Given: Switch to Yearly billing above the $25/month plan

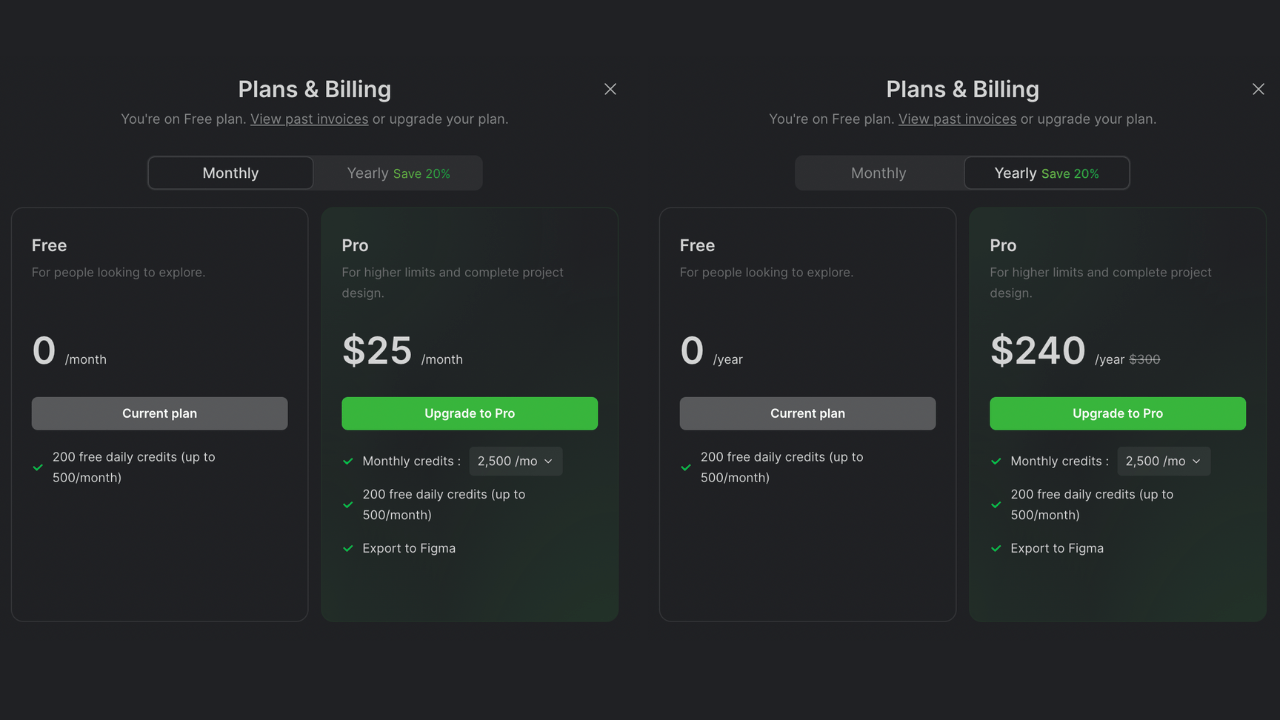Looking at the screenshot, I should (398, 173).
